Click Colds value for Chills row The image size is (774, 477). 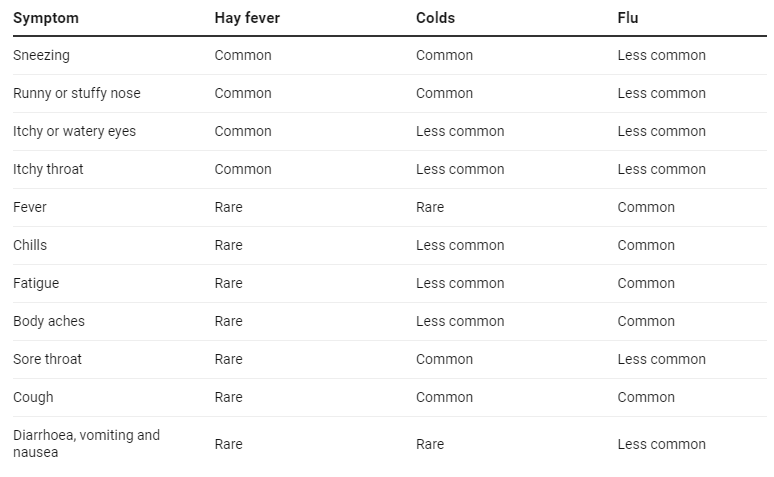(460, 245)
